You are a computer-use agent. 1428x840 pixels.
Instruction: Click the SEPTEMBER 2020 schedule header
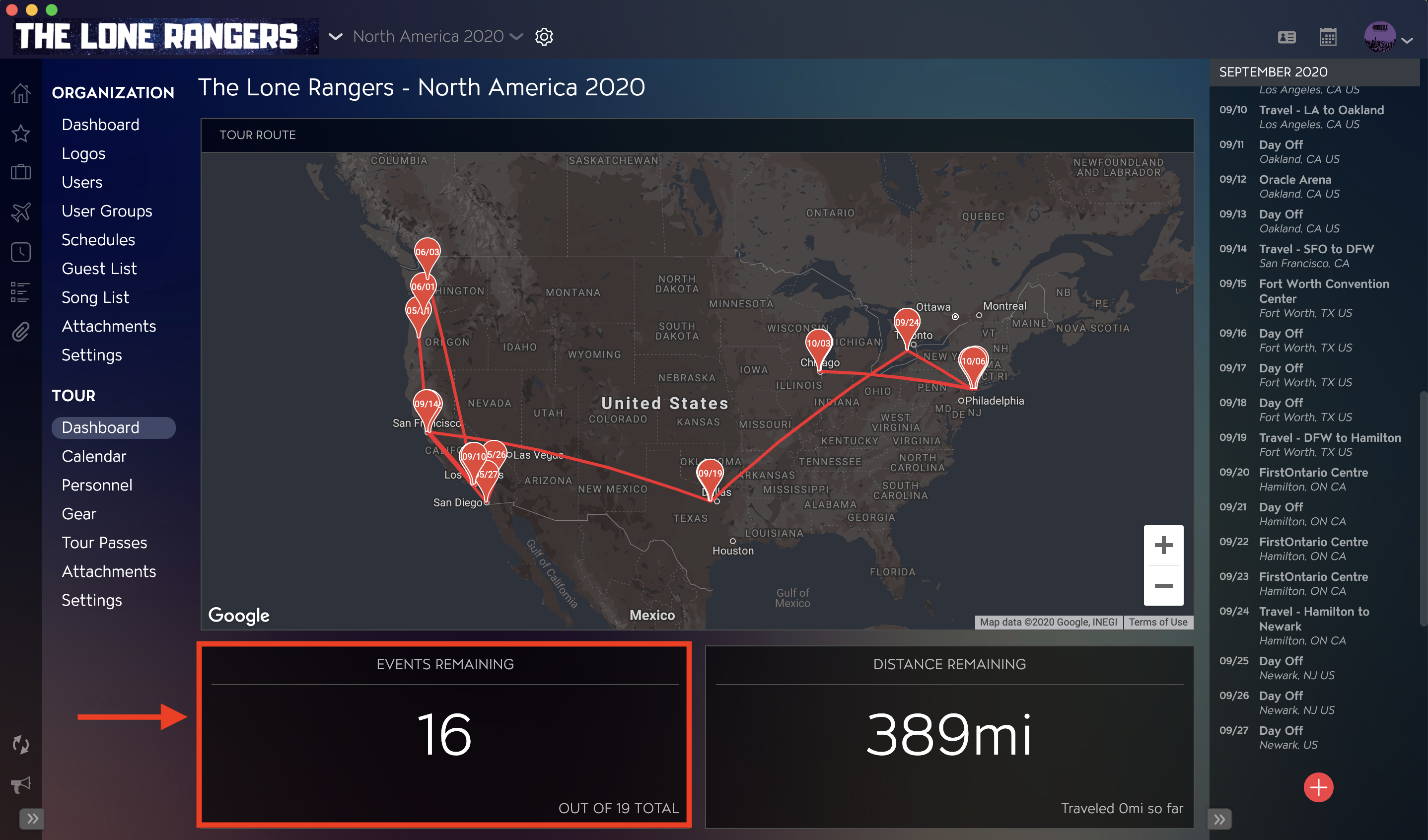(1315, 72)
